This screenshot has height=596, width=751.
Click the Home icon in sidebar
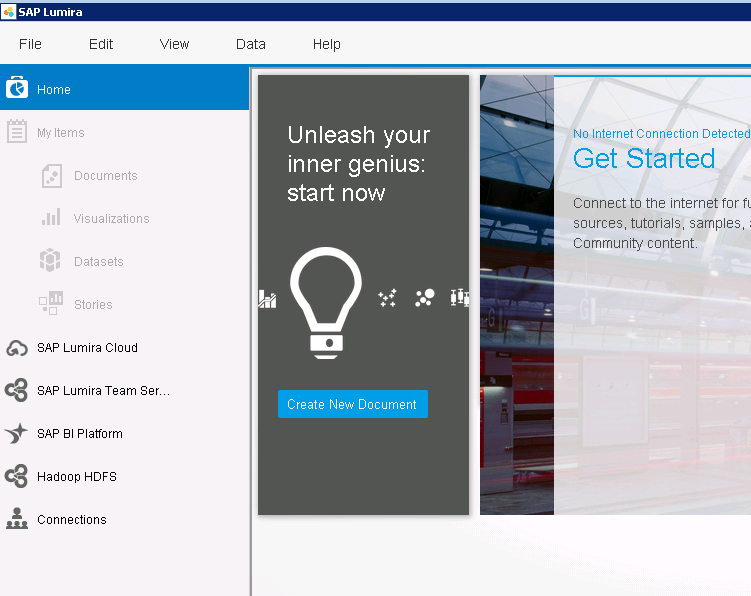tap(17, 88)
